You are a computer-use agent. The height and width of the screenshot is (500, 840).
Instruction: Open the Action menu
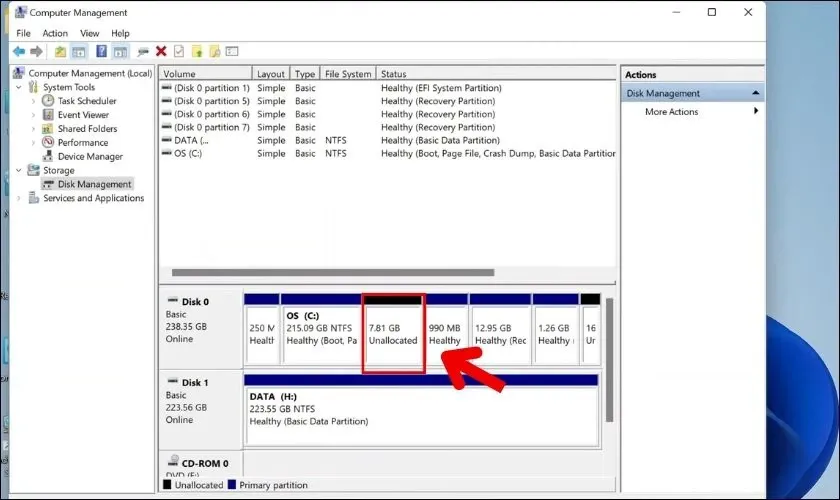(x=55, y=33)
